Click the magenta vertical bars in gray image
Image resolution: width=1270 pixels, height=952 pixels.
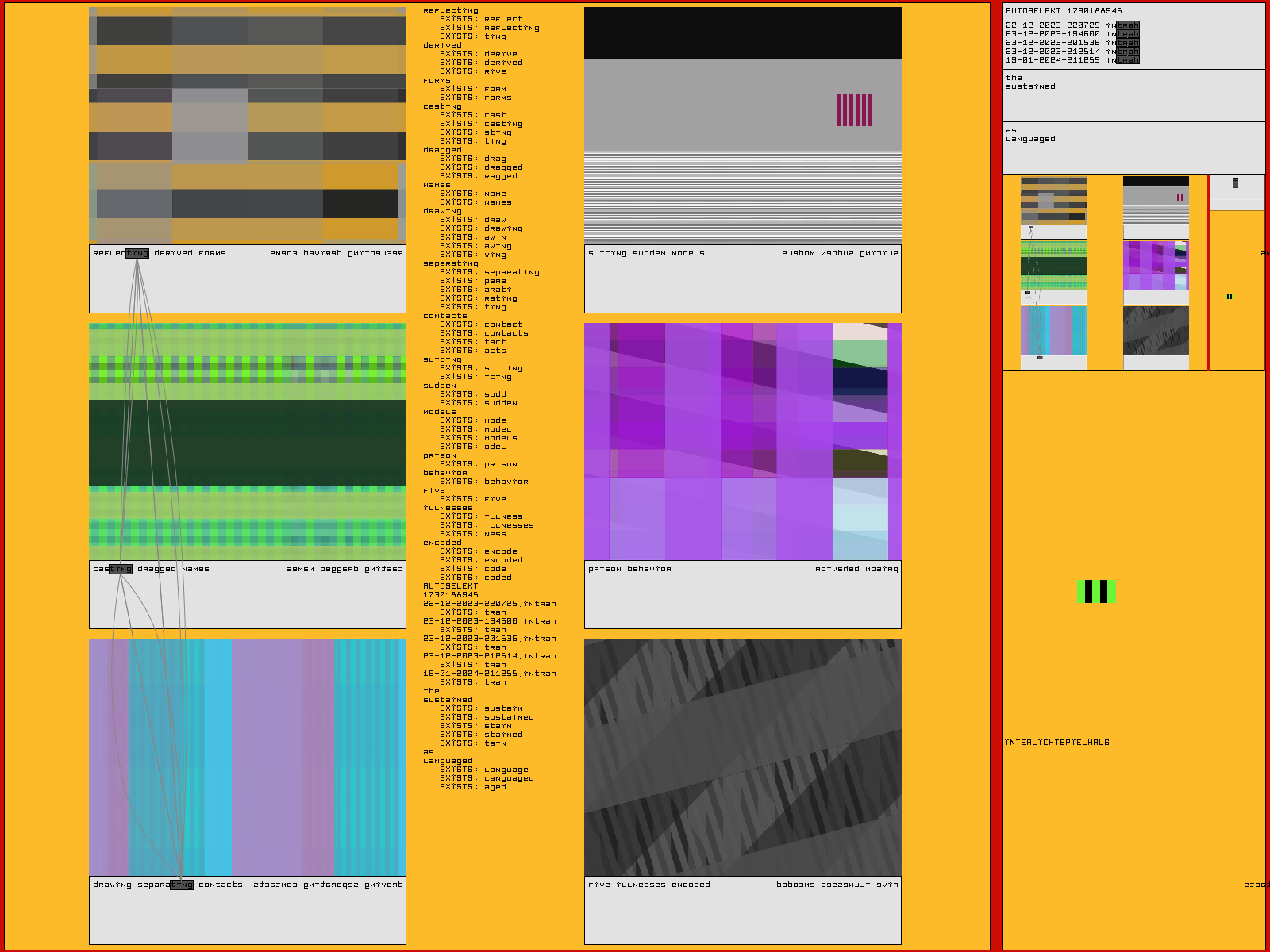pyautogui.click(x=854, y=109)
